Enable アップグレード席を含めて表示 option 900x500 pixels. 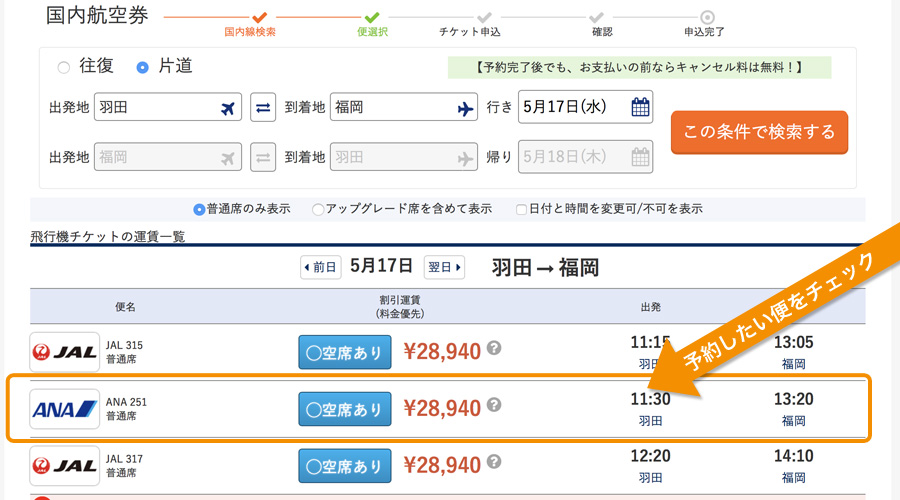point(318,210)
